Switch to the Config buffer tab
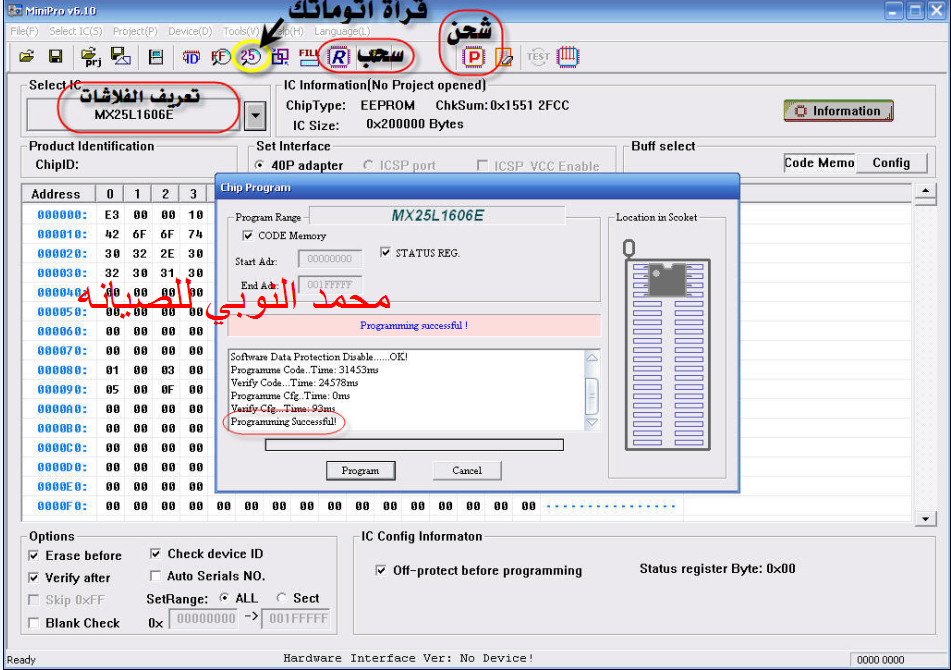951x670 pixels. pyautogui.click(x=891, y=162)
